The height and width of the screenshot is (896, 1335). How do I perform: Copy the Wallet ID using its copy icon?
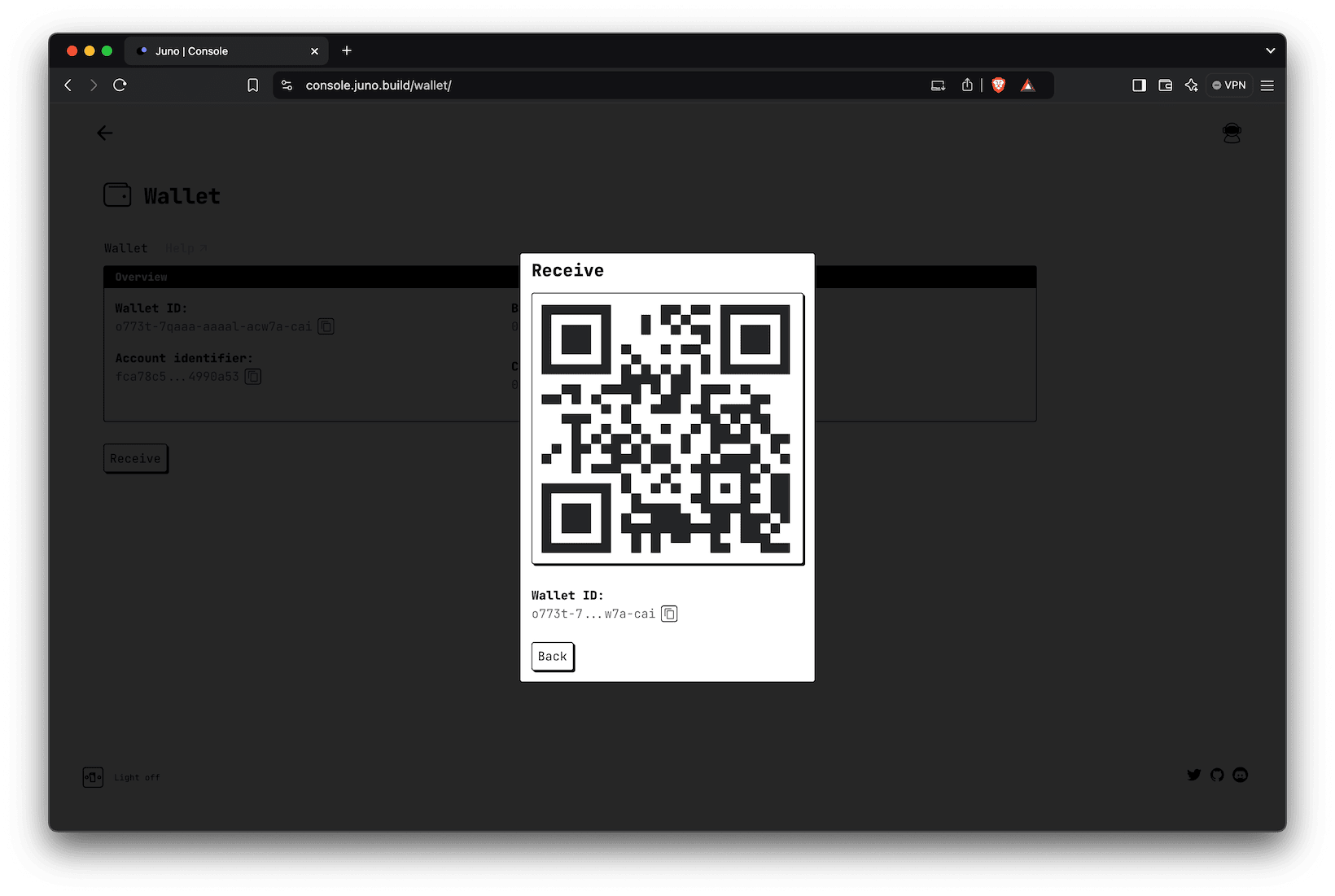point(326,326)
